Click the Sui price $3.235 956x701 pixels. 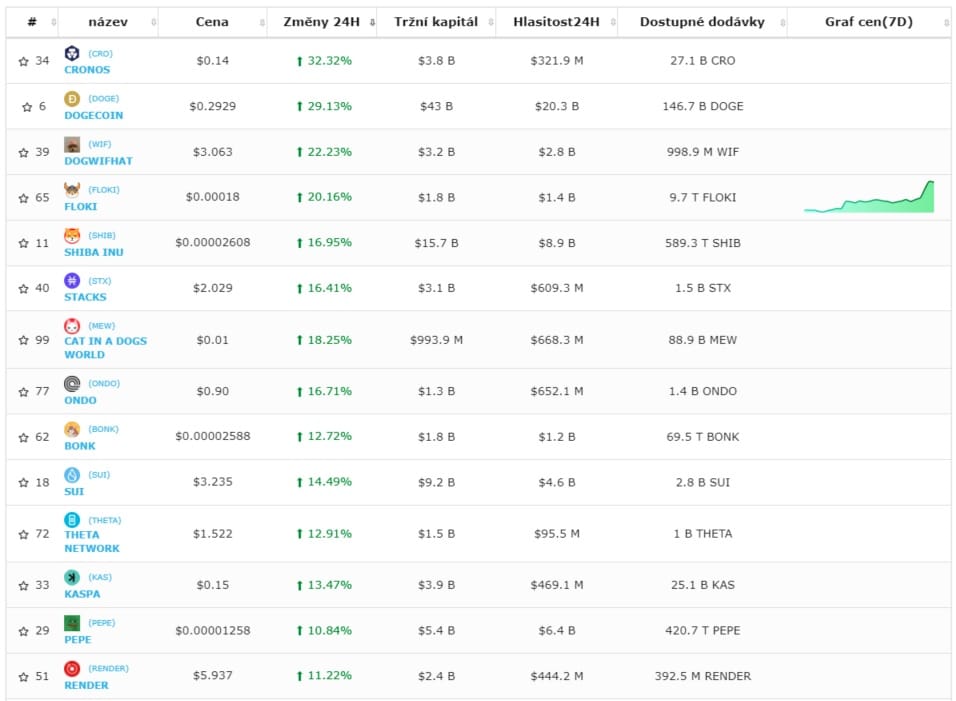pyautogui.click(x=213, y=482)
